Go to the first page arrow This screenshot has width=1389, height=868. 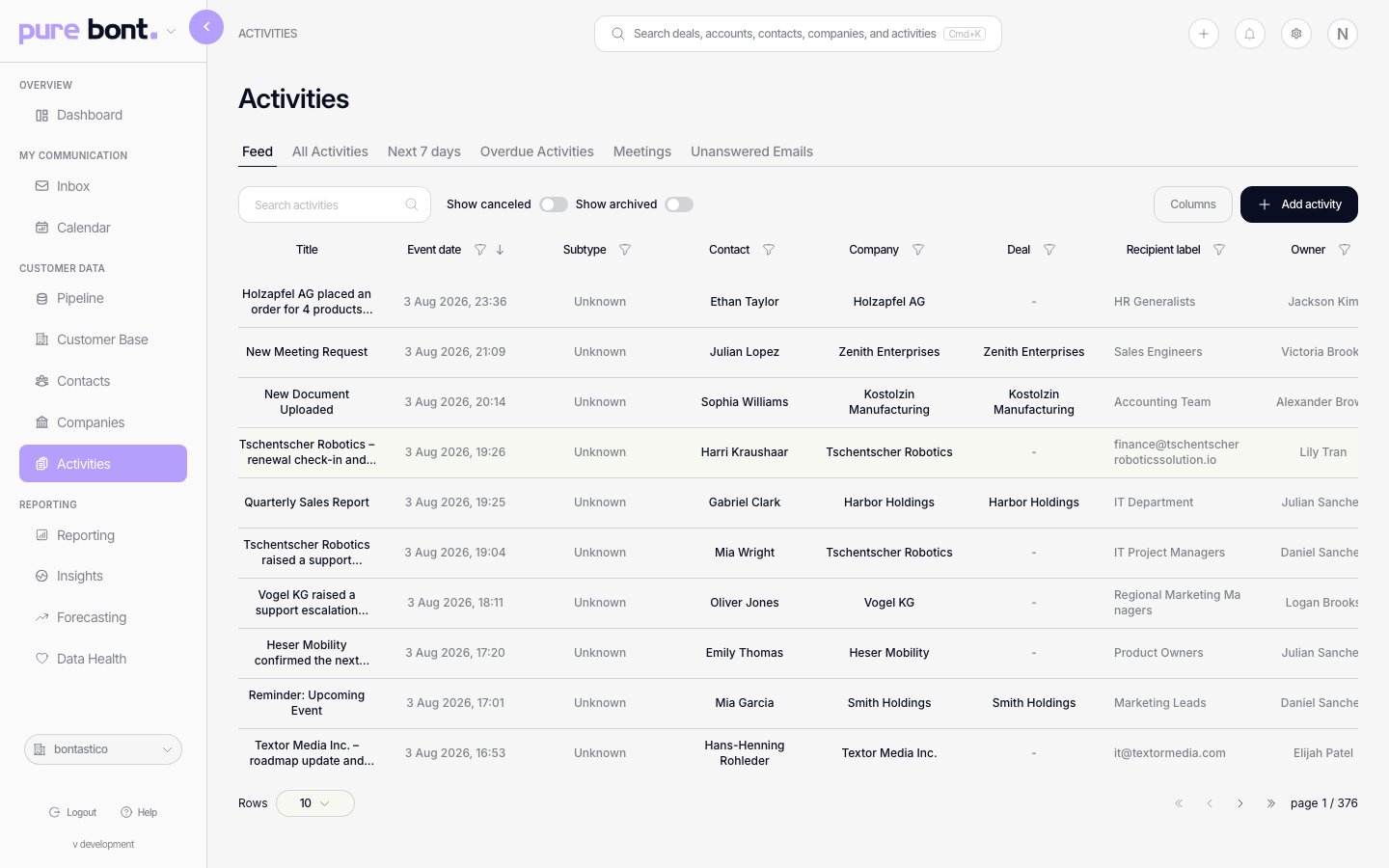coord(1179,803)
